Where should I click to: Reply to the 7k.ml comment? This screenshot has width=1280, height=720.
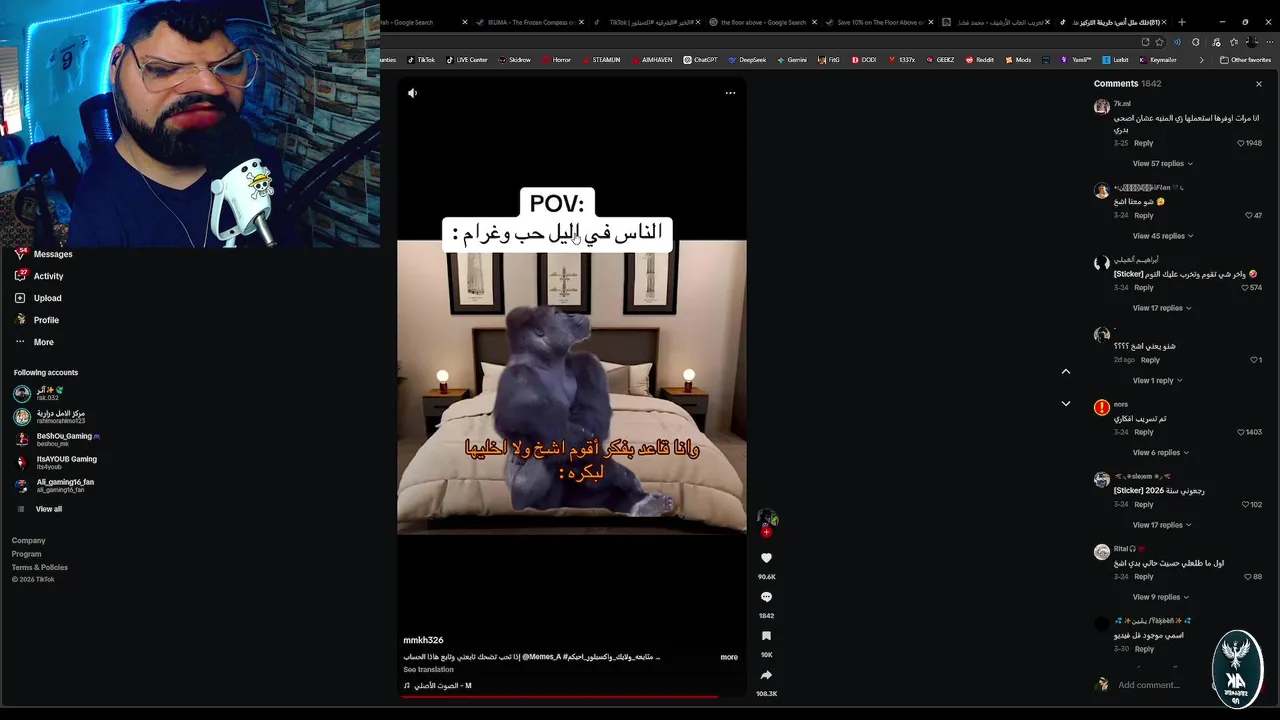[x=1144, y=143]
